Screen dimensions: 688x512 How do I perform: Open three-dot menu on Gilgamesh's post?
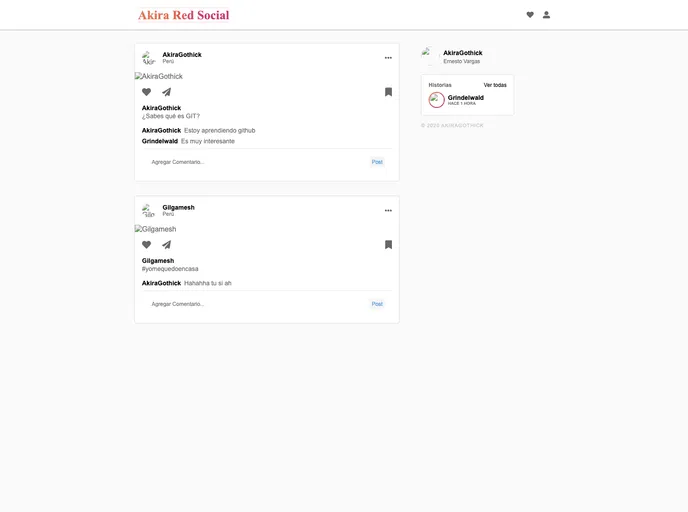(x=388, y=211)
